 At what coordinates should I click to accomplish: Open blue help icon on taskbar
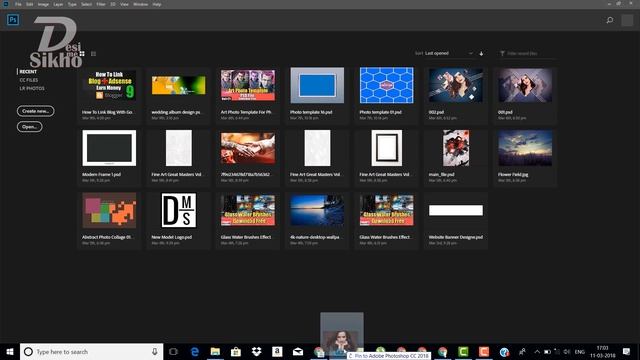pos(504,351)
